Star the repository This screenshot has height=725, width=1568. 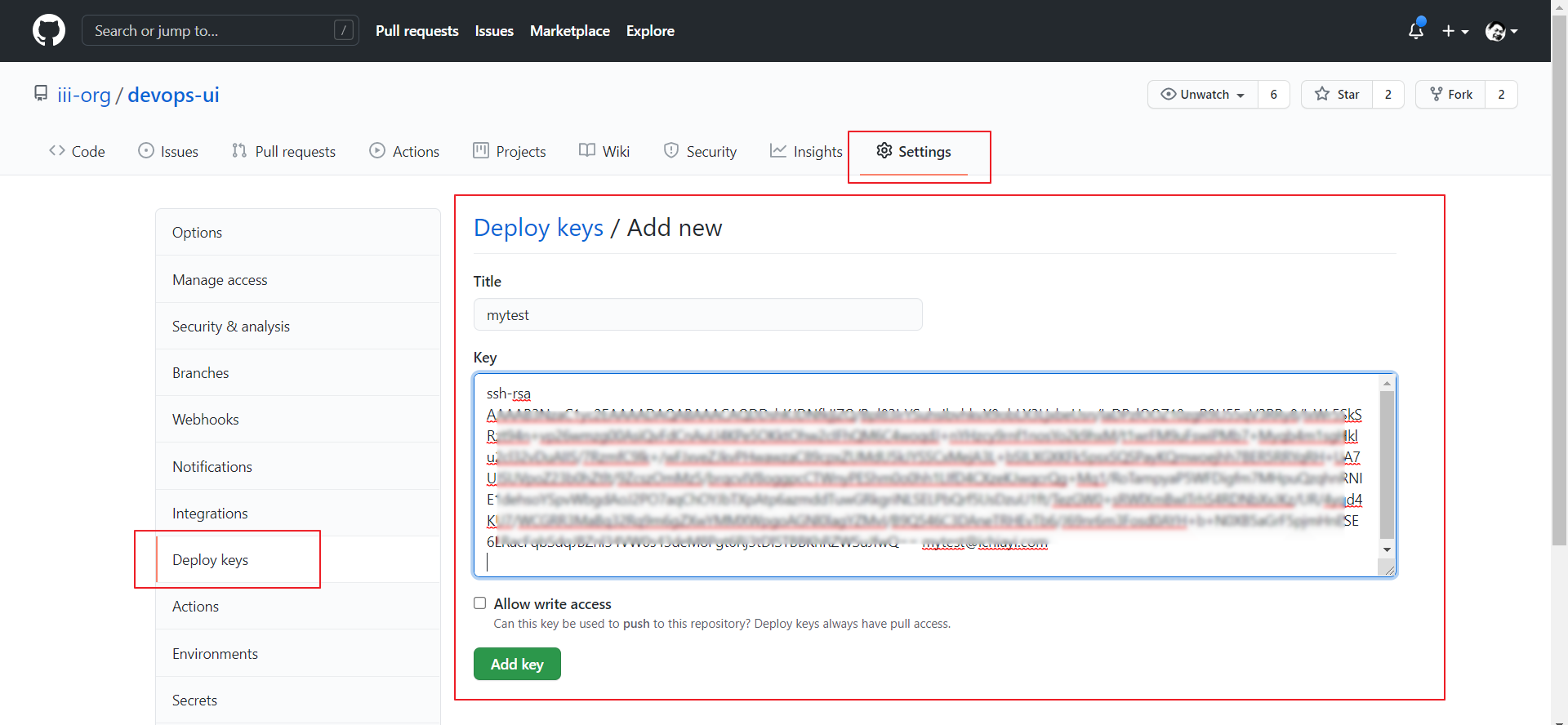(x=1337, y=94)
